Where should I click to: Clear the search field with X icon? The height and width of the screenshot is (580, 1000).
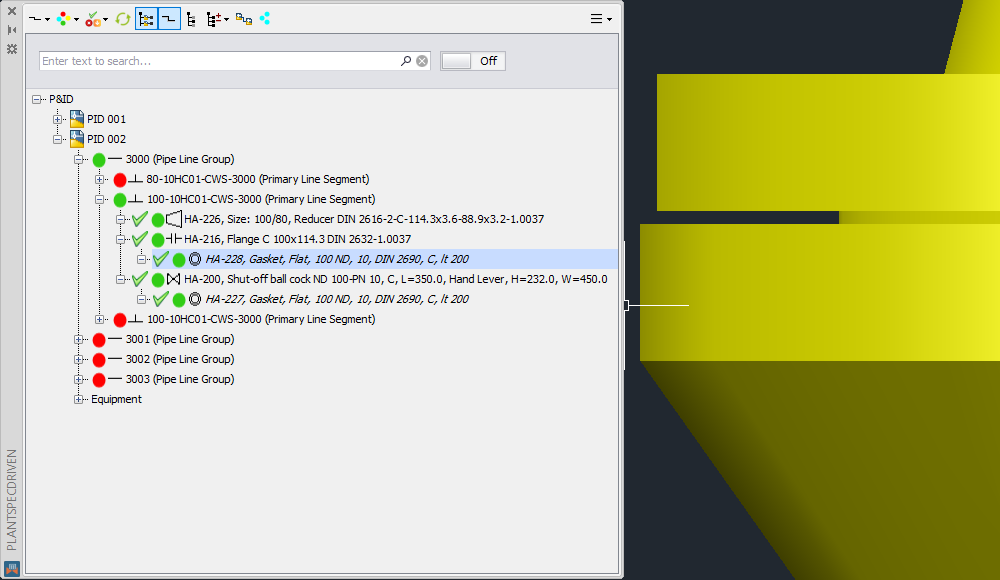click(422, 61)
